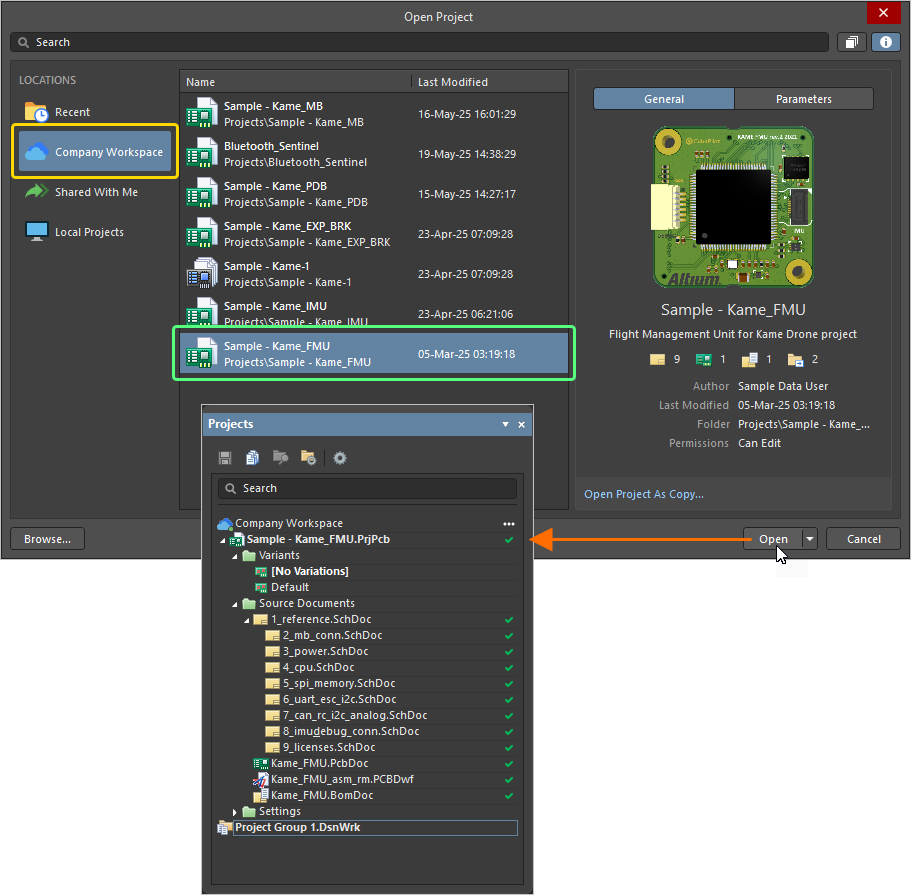This screenshot has width=911, height=895.
Task: Click the Cancel button
Action: [x=863, y=539]
